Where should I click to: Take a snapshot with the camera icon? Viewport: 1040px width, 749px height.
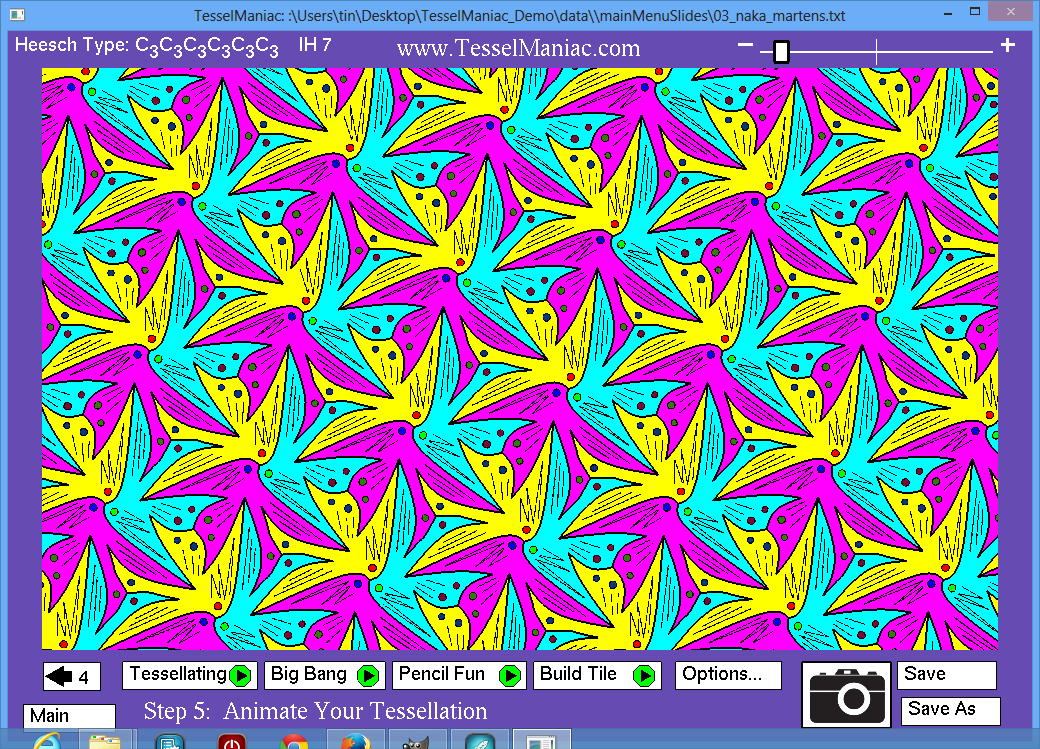pyautogui.click(x=846, y=695)
